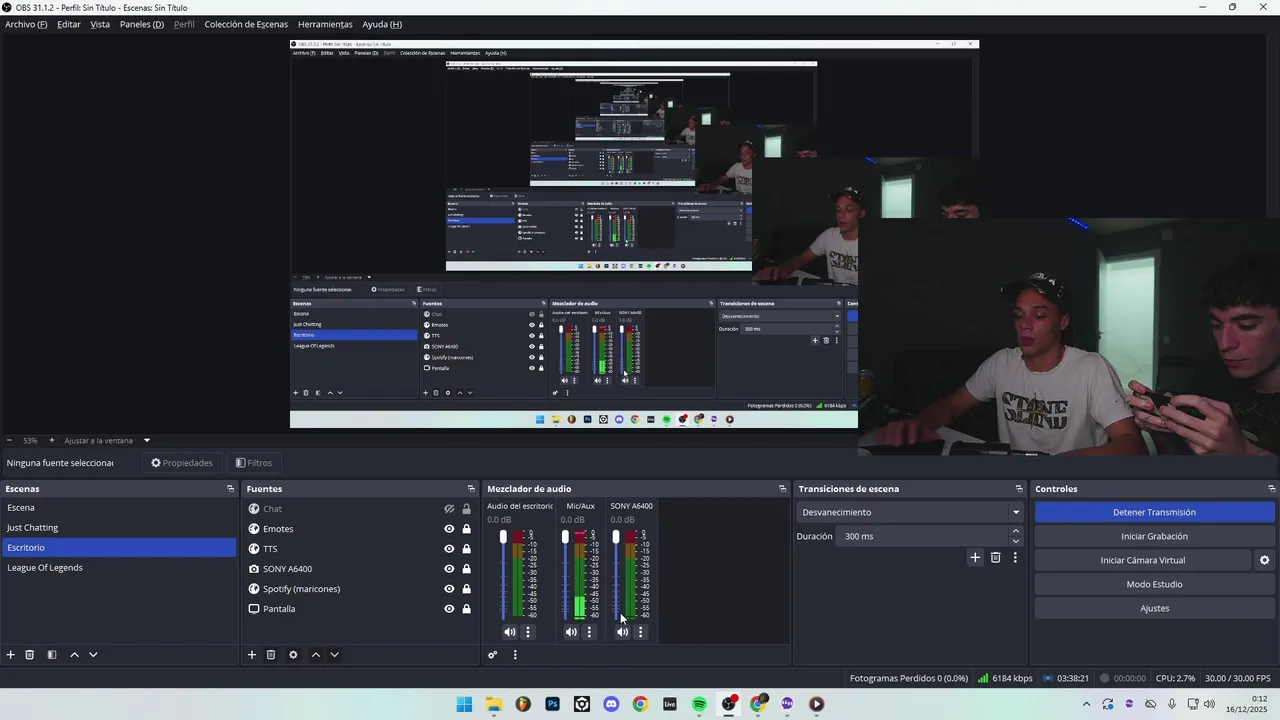This screenshot has height=720, width=1280.
Task: Move source down arrow in Fuentes
Action: point(334,655)
